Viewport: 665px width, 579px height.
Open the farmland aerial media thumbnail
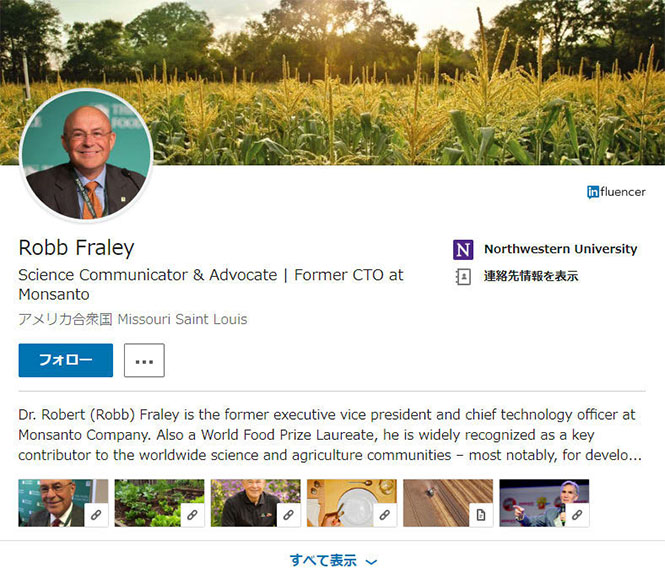pos(448,503)
